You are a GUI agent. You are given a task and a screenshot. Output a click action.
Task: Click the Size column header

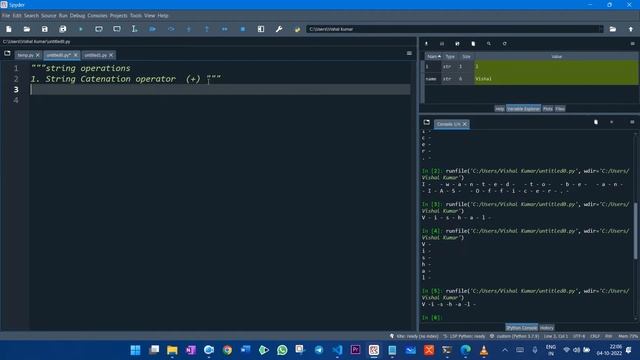(466, 57)
